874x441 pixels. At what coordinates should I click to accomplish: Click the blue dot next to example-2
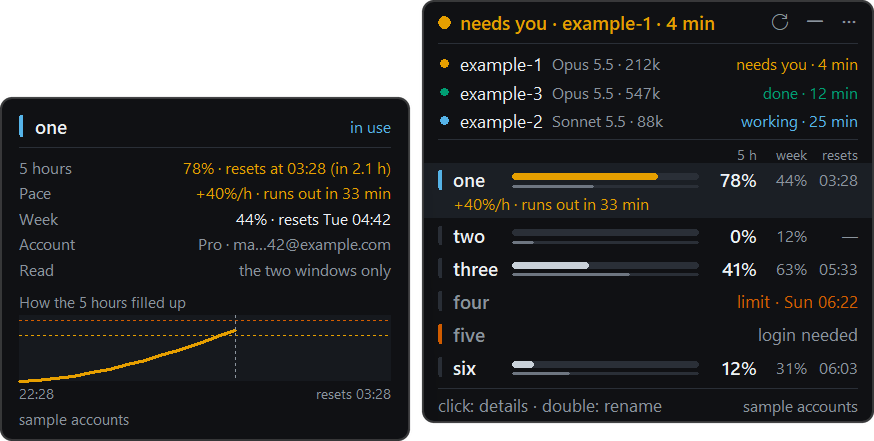pos(444,120)
